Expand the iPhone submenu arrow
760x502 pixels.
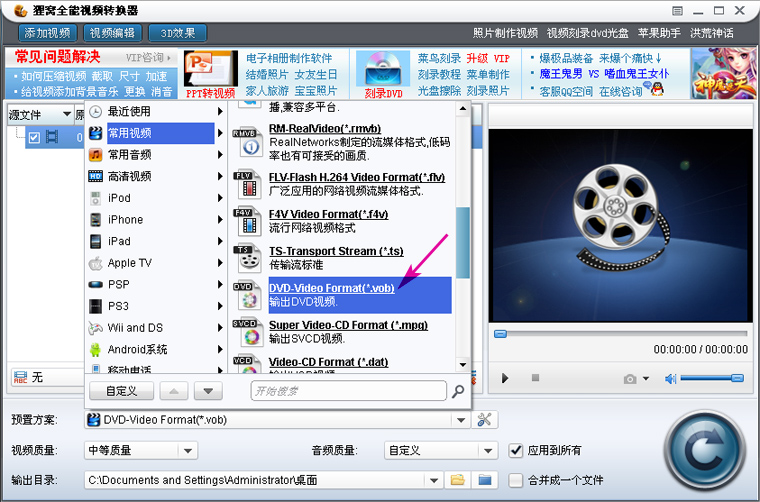pyautogui.click(x=220, y=220)
